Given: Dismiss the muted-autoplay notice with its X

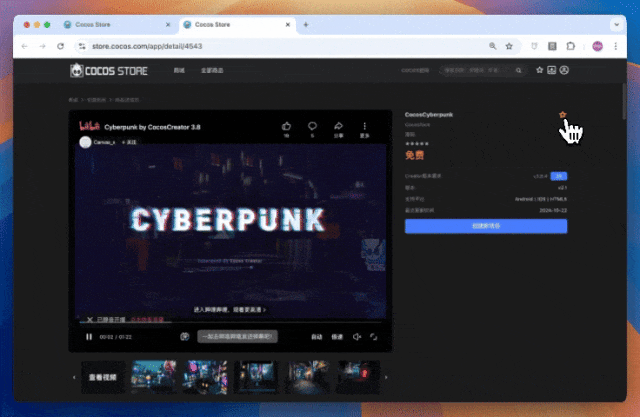Looking at the screenshot, I should pyautogui.click(x=90, y=319).
